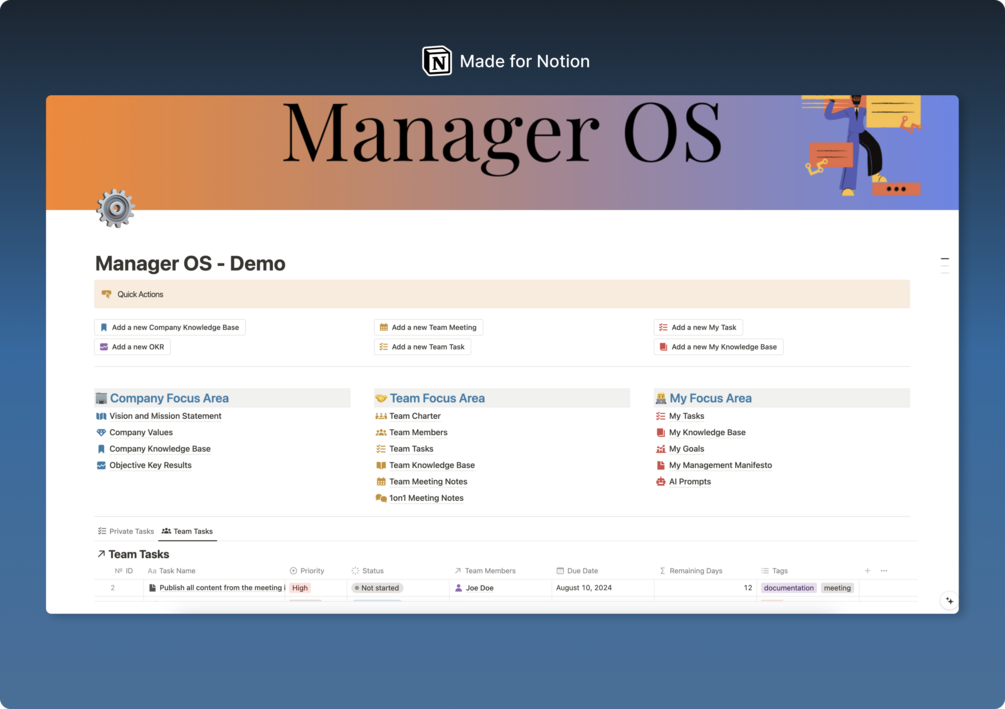The width and height of the screenshot is (1005, 709).
Task: Click the Notion AI sparkle button
Action: (x=949, y=601)
